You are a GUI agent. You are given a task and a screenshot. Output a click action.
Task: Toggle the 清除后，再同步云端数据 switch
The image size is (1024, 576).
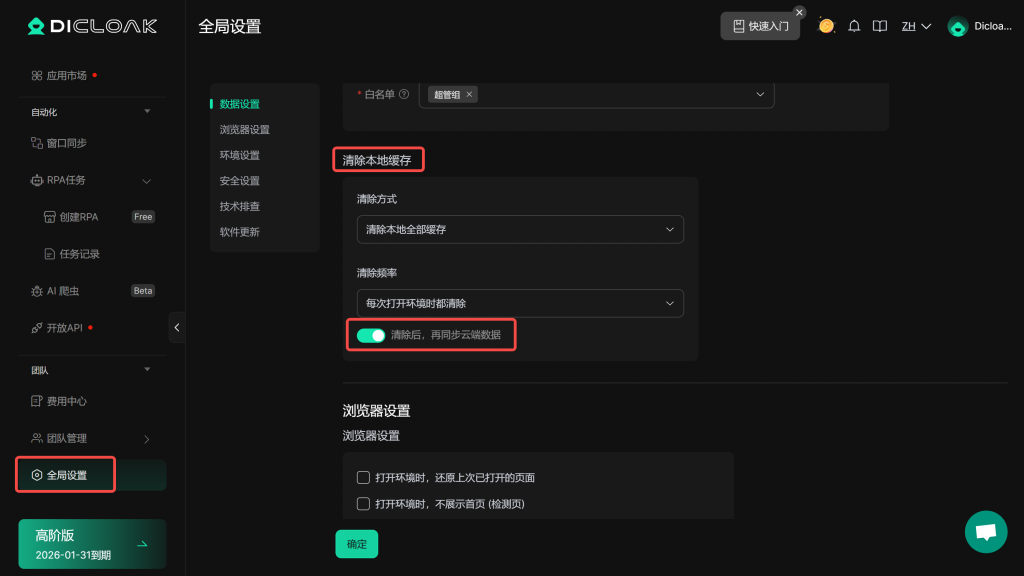coord(371,335)
